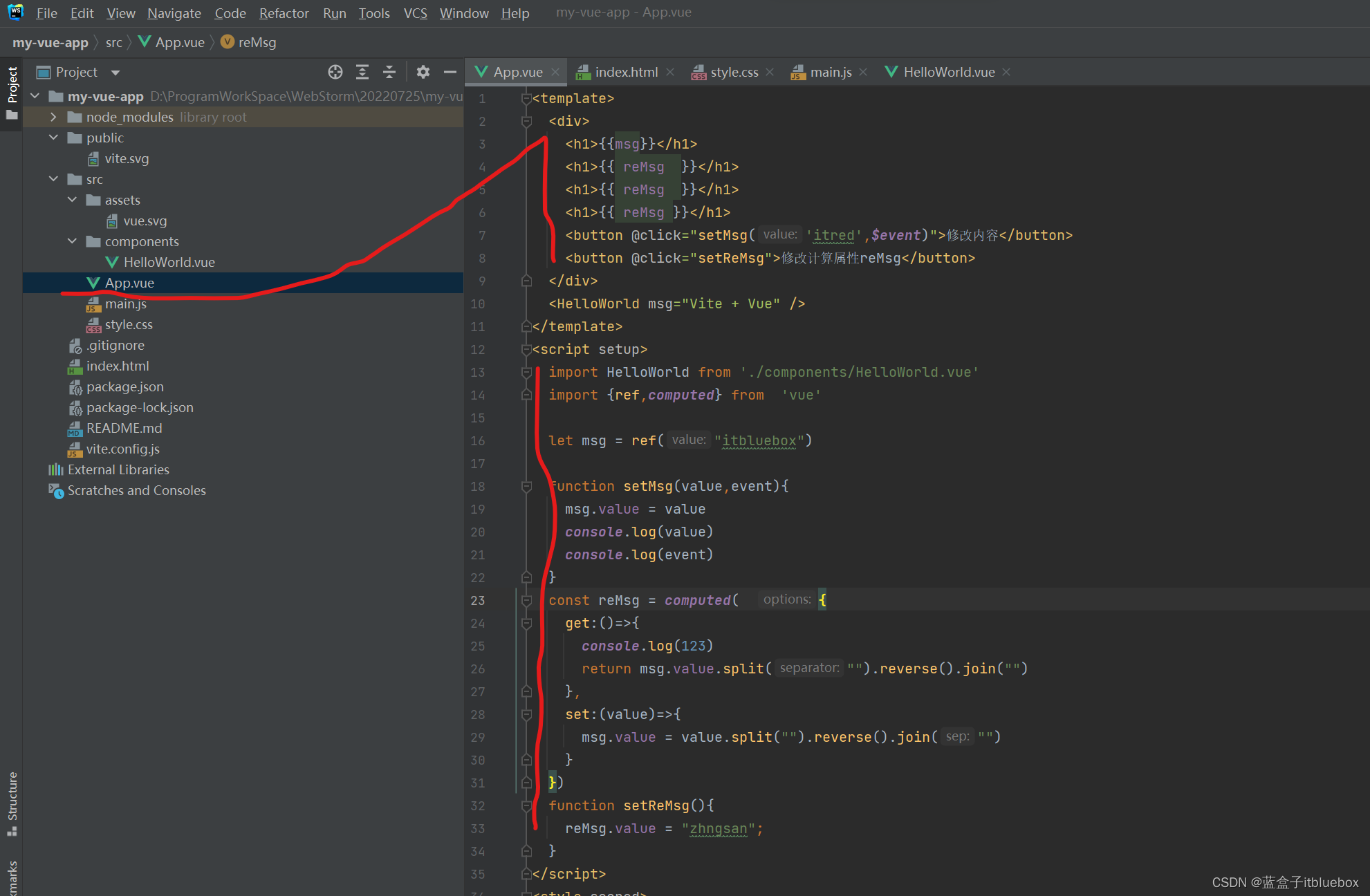This screenshot has height=896, width=1370.
Task: Collapse the src folder
Action: coord(53,179)
